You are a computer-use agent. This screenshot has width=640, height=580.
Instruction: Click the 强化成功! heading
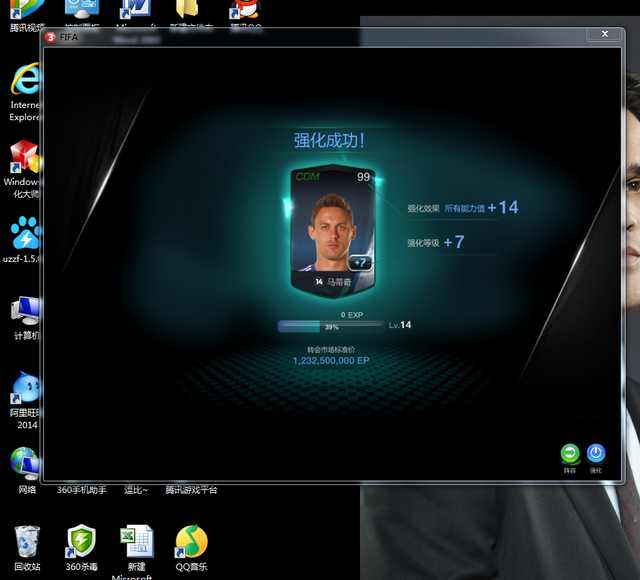click(329, 140)
